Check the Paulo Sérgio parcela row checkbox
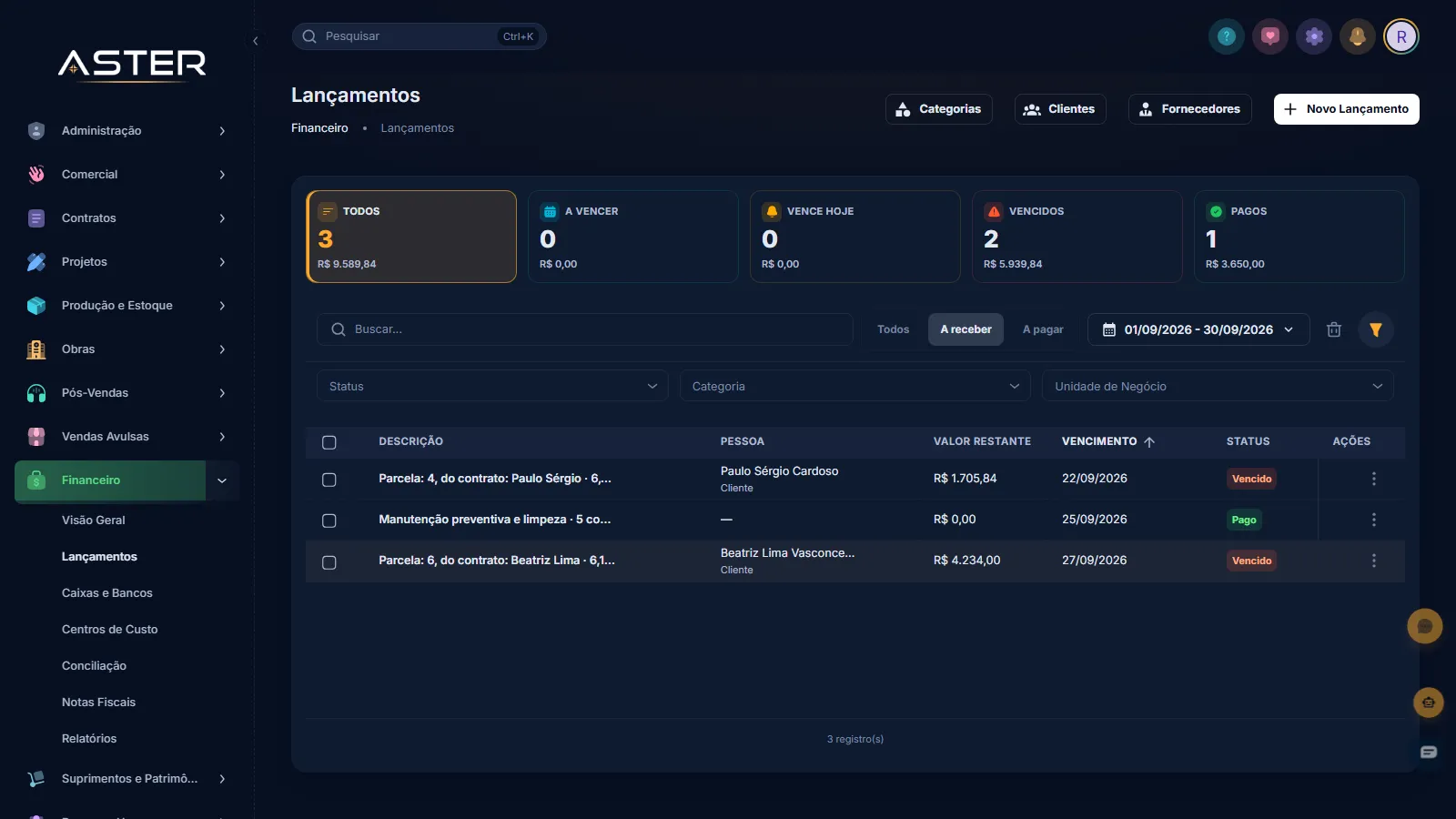The width and height of the screenshot is (1456, 819). [x=329, y=480]
